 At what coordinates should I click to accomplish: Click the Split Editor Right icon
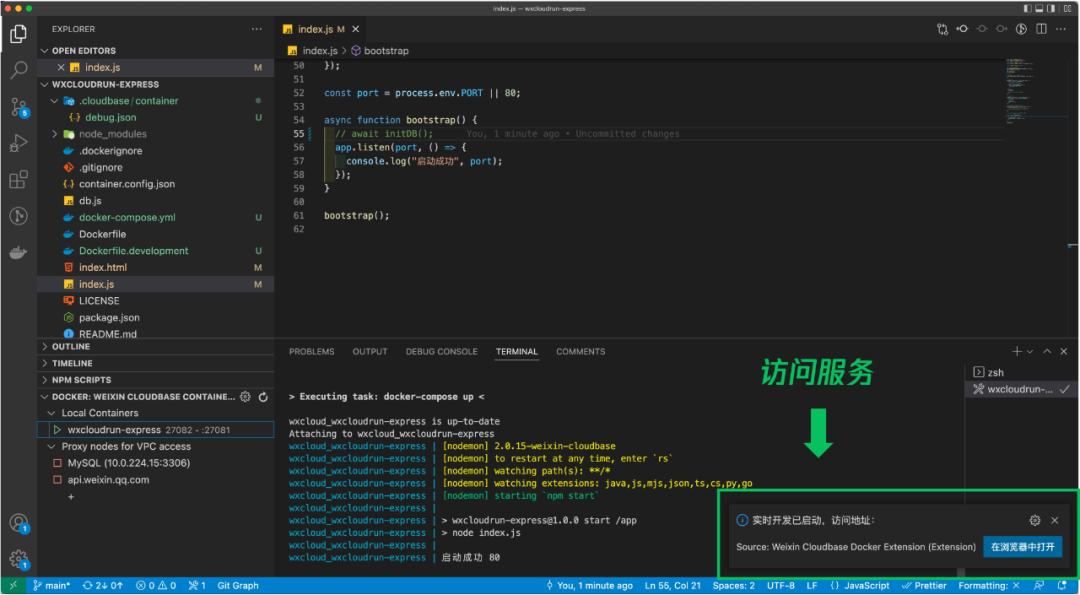click(1041, 29)
